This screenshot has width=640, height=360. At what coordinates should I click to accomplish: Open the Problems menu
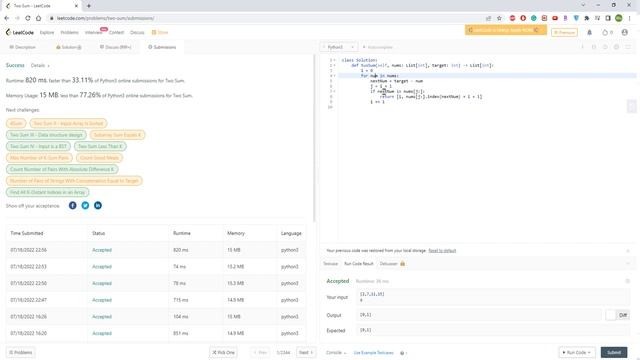(x=69, y=32)
